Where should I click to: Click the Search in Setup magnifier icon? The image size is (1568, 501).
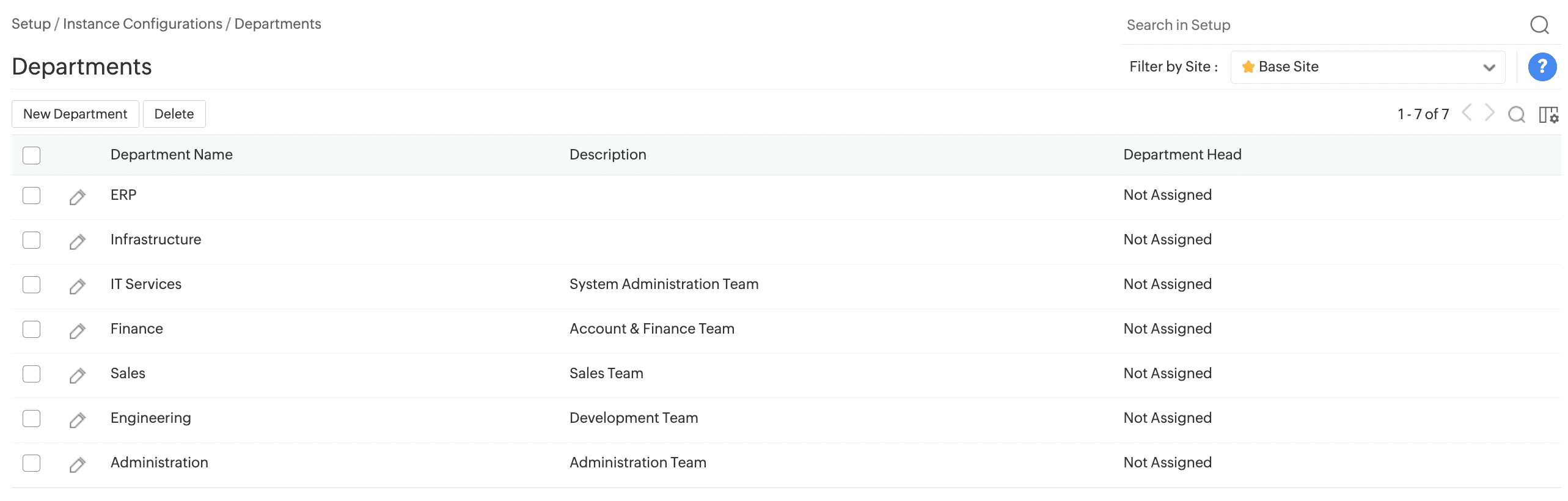click(x=1539, y=25)
